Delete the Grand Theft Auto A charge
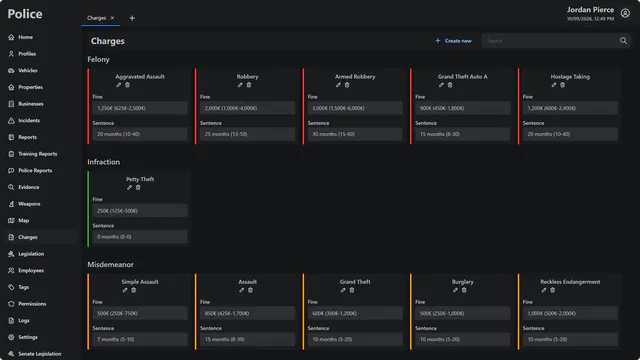The image size is (640, 360). (x=450, y=85)
